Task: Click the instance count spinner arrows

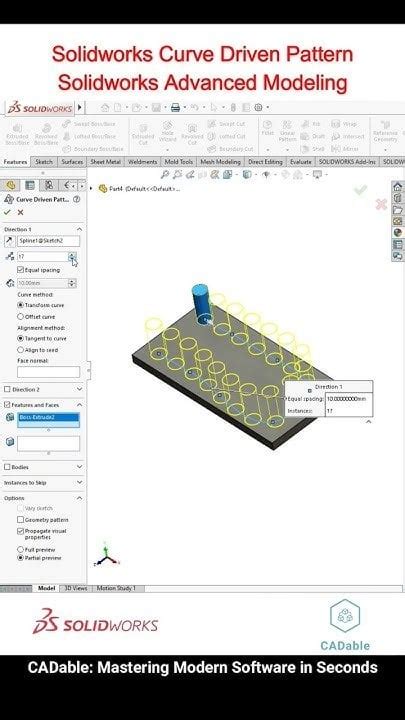Action: pos(72,256)
